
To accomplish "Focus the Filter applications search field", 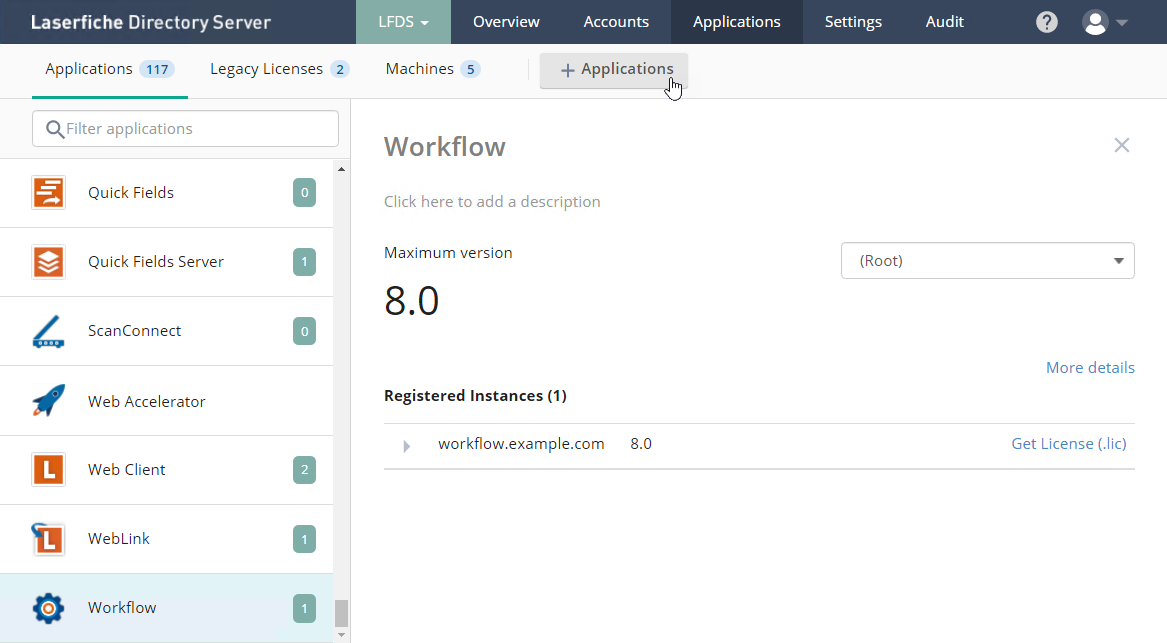I will click(x=185, y=129).
